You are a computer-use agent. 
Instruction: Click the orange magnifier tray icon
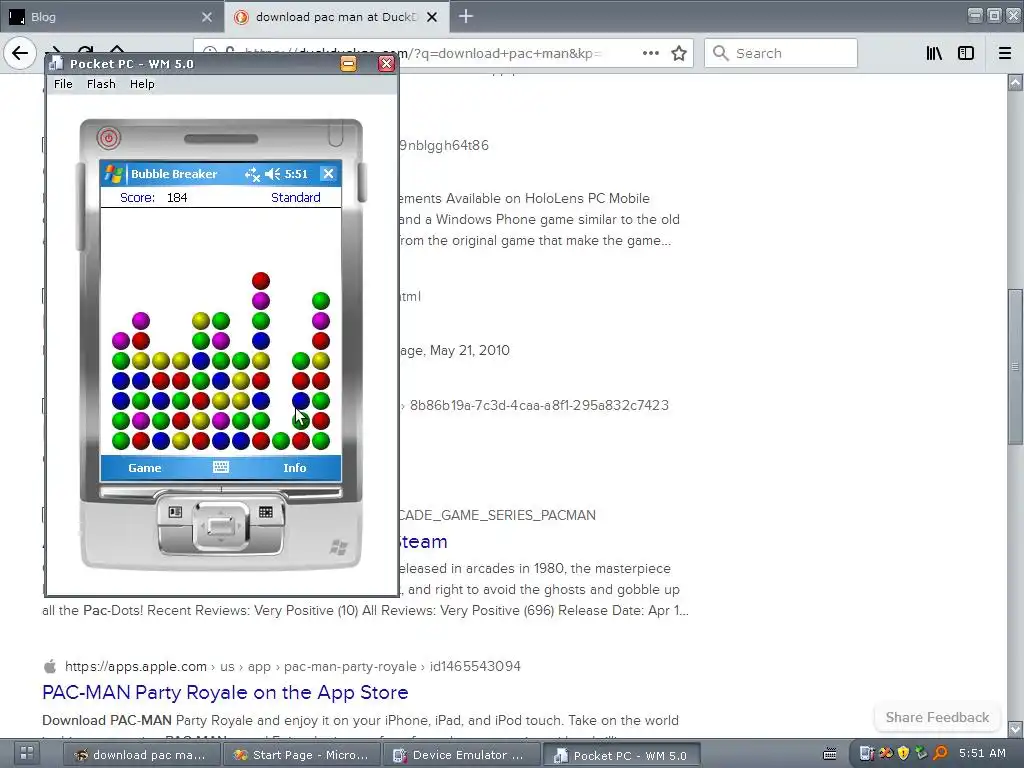(940, 754)
